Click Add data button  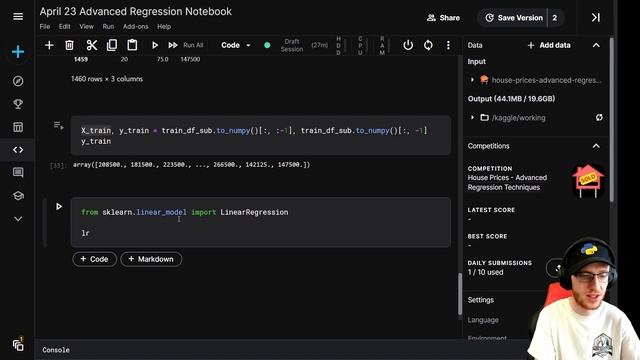[x=549, y=45]
